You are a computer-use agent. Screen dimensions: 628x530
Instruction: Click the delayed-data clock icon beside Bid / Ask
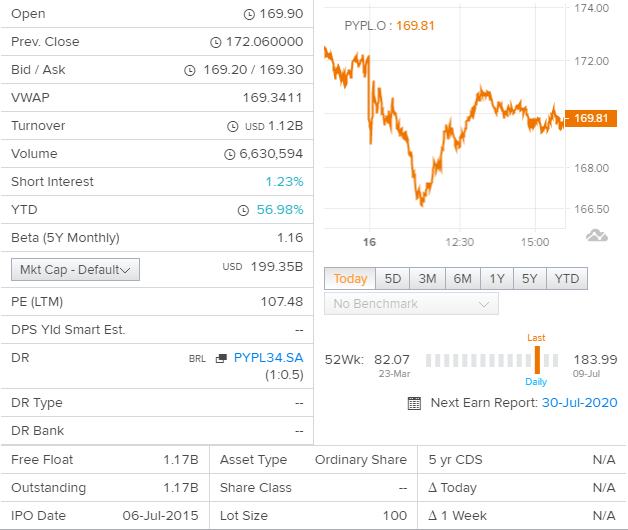[189, 71]
